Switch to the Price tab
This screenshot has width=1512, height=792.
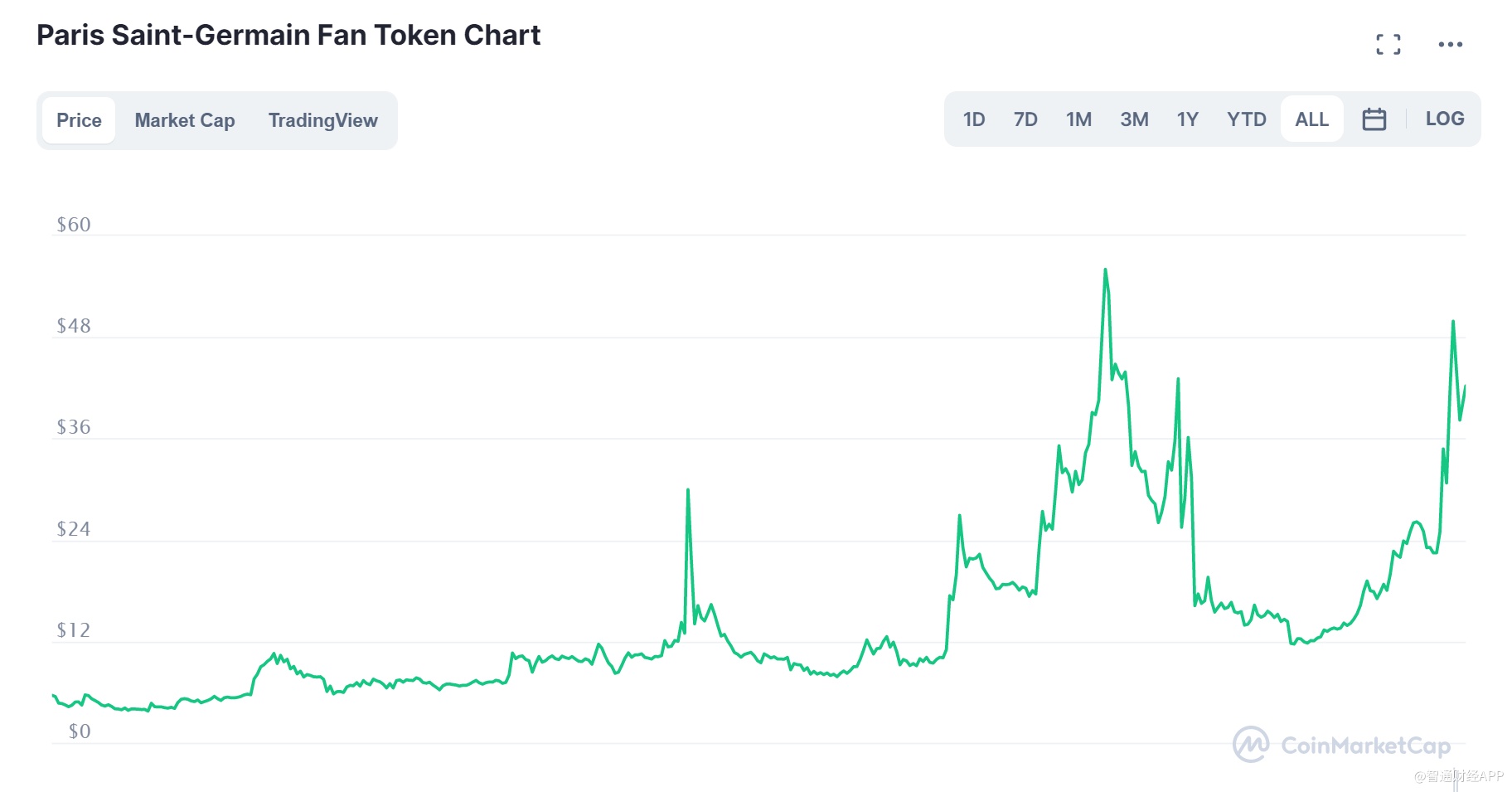tap(79, 120)
